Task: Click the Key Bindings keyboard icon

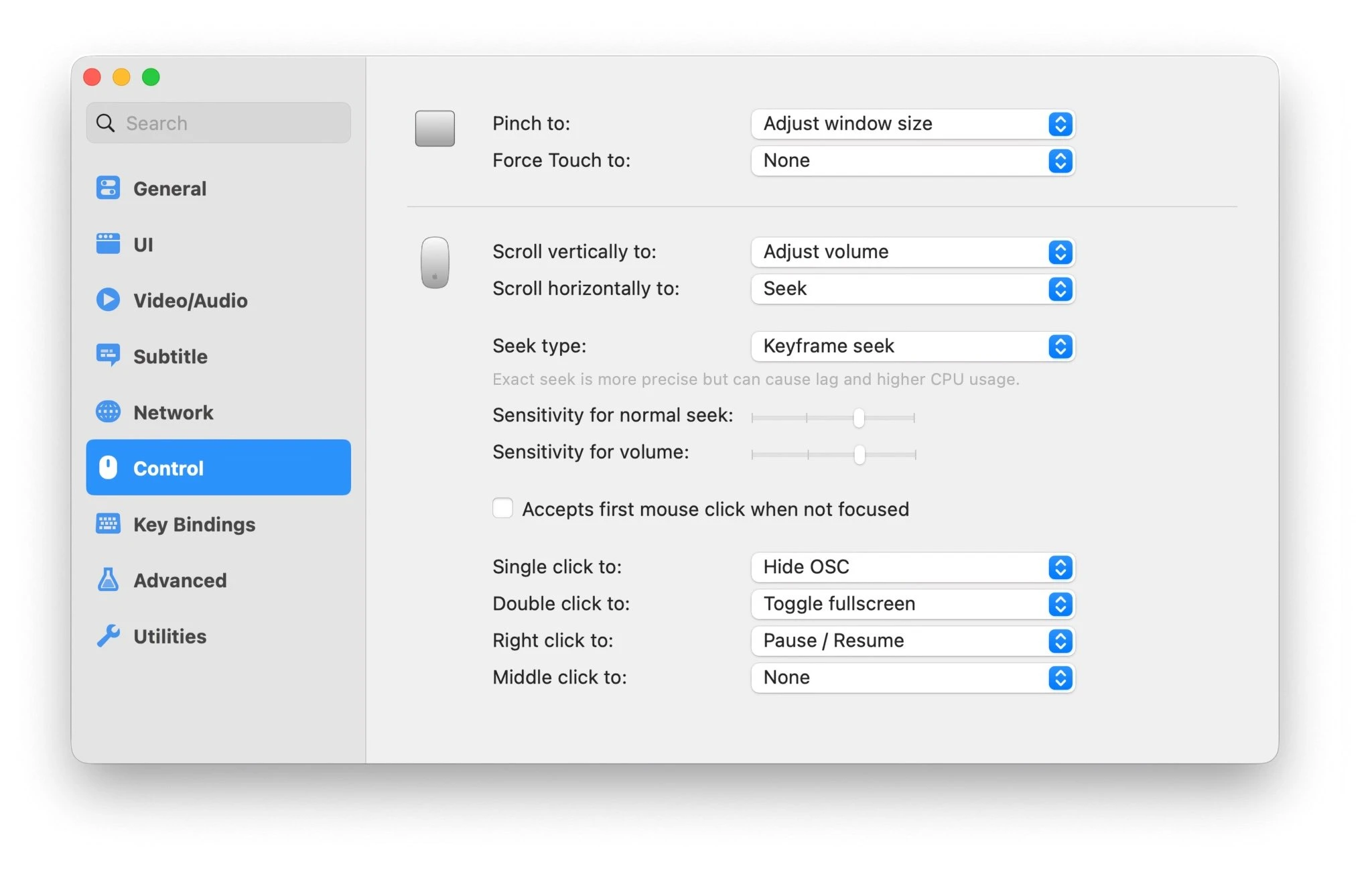Action: [108, 523]
